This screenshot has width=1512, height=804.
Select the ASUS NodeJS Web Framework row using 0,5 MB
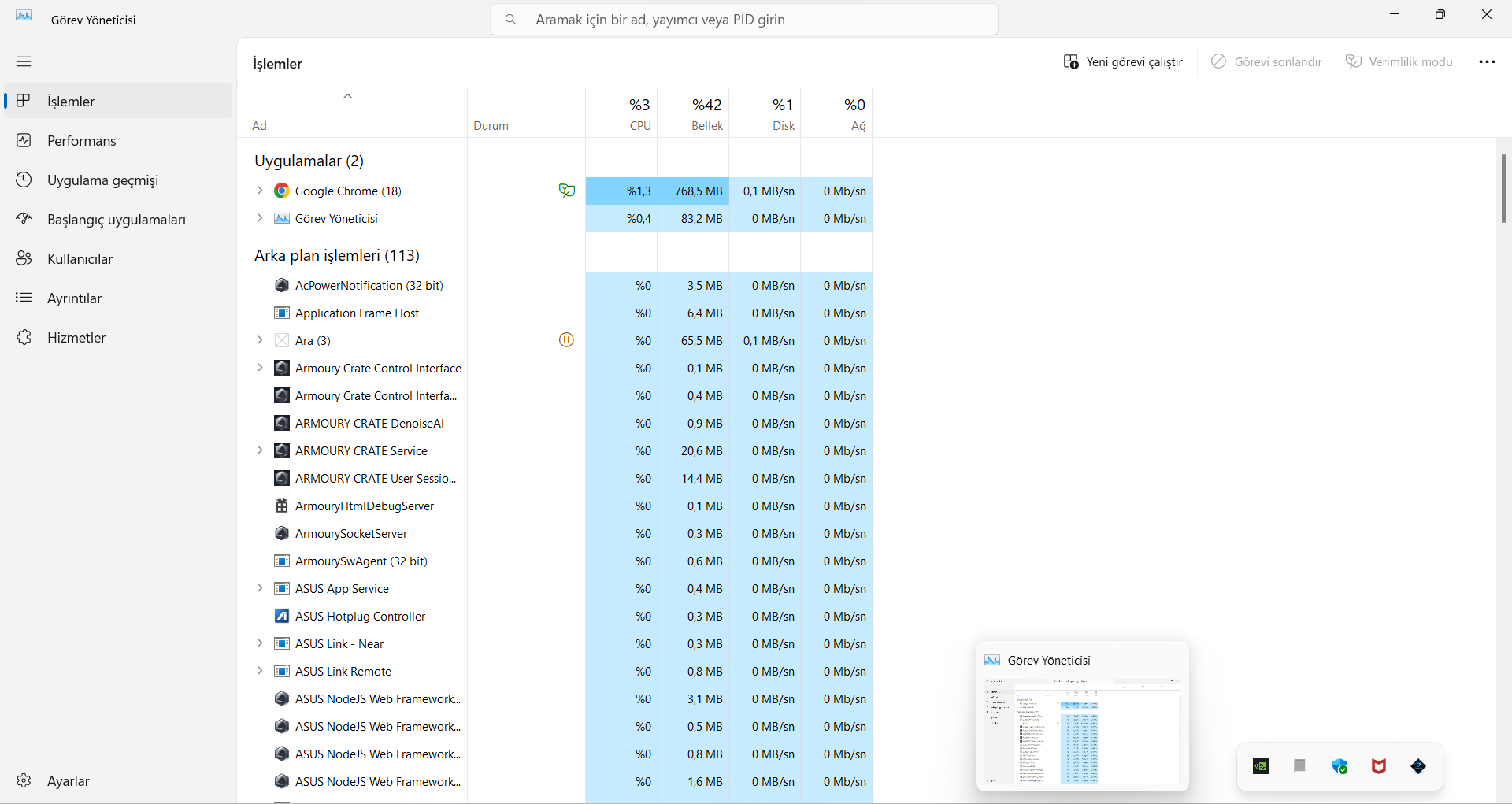(x=554, y=726)
